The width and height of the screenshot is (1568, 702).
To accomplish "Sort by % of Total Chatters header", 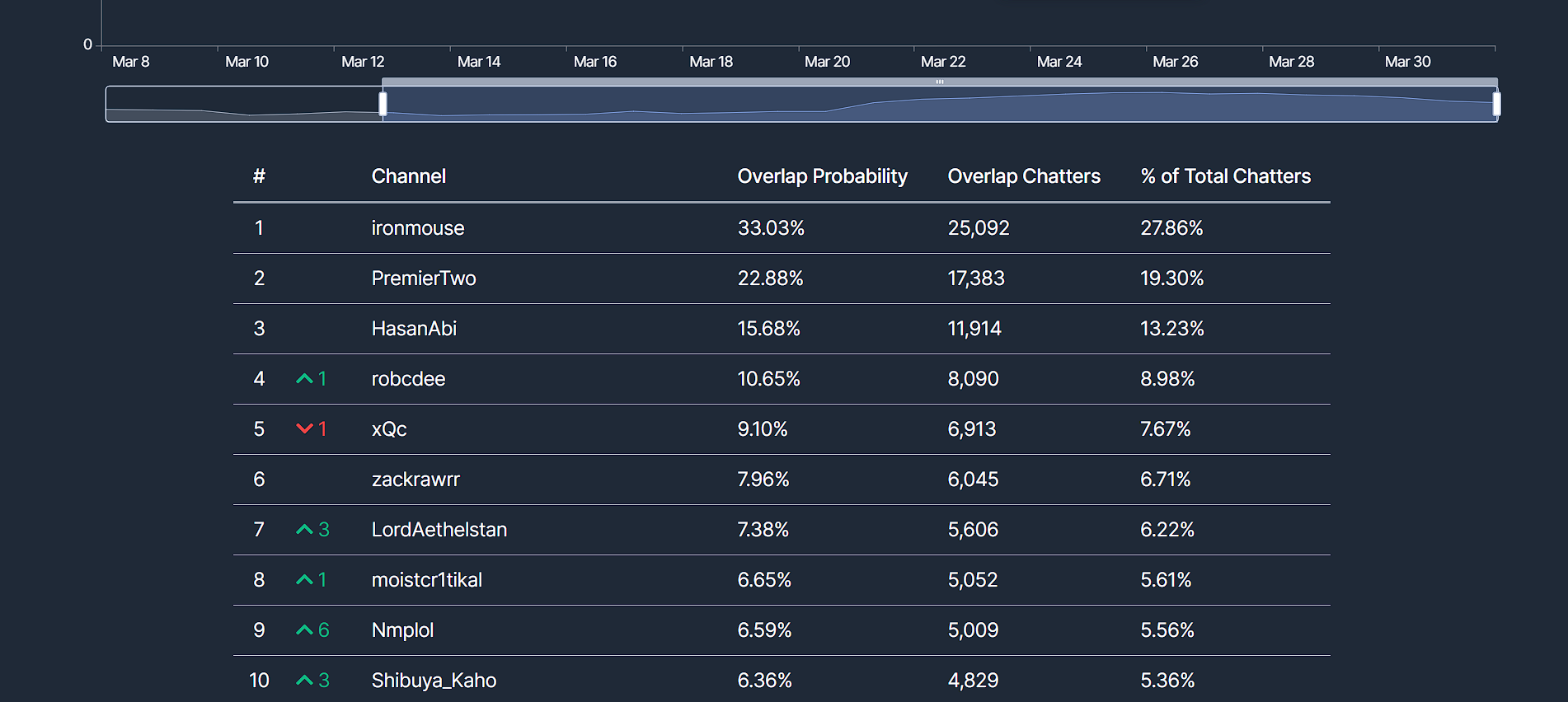I will (x=1225, y=176).
